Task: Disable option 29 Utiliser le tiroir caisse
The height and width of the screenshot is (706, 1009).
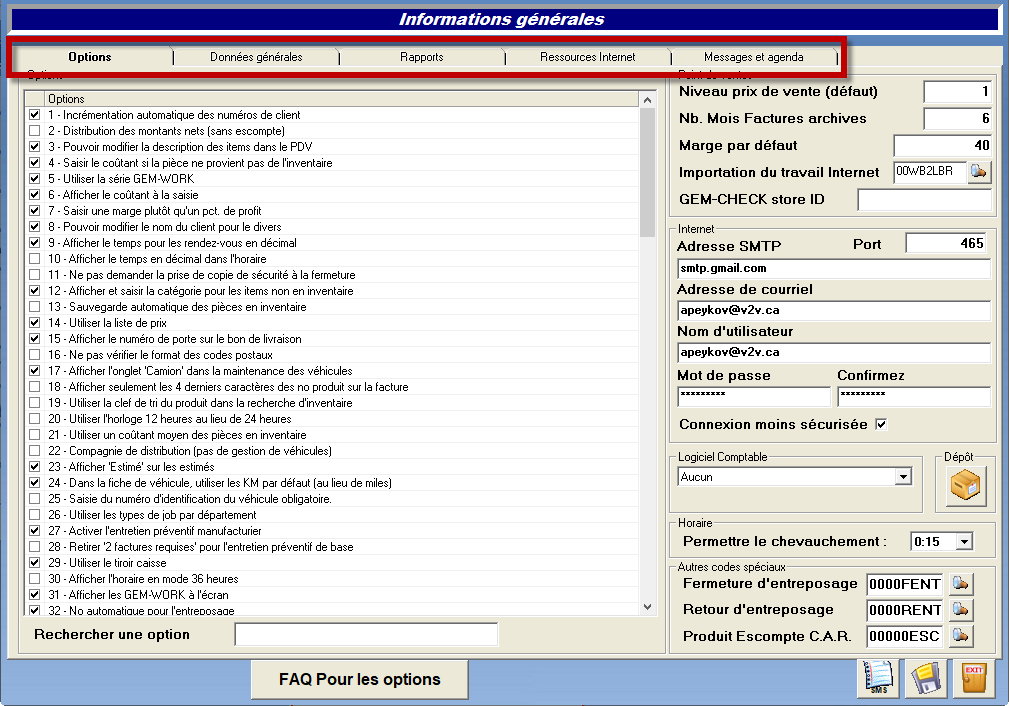Action: click(x=35, y=562)
